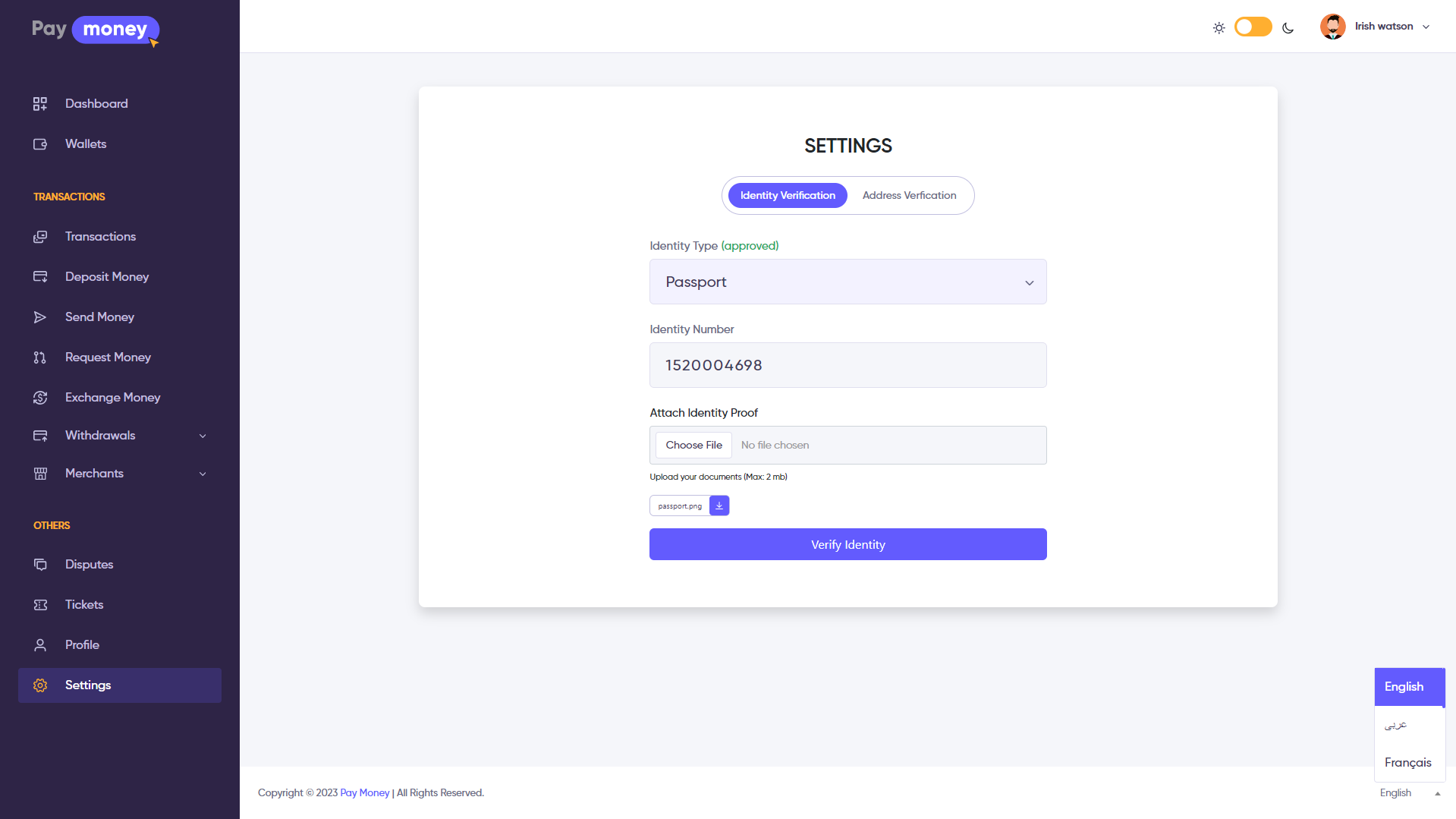Click the Request Money icon
Image resolution: width=1456 pixels, height=819 pixels.
[x=40, y=358]
